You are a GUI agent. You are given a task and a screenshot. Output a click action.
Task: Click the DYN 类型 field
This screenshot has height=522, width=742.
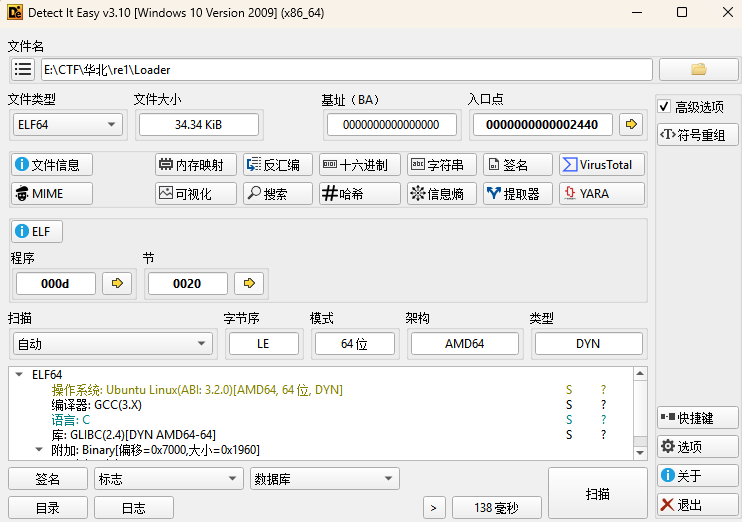point(588,344)
